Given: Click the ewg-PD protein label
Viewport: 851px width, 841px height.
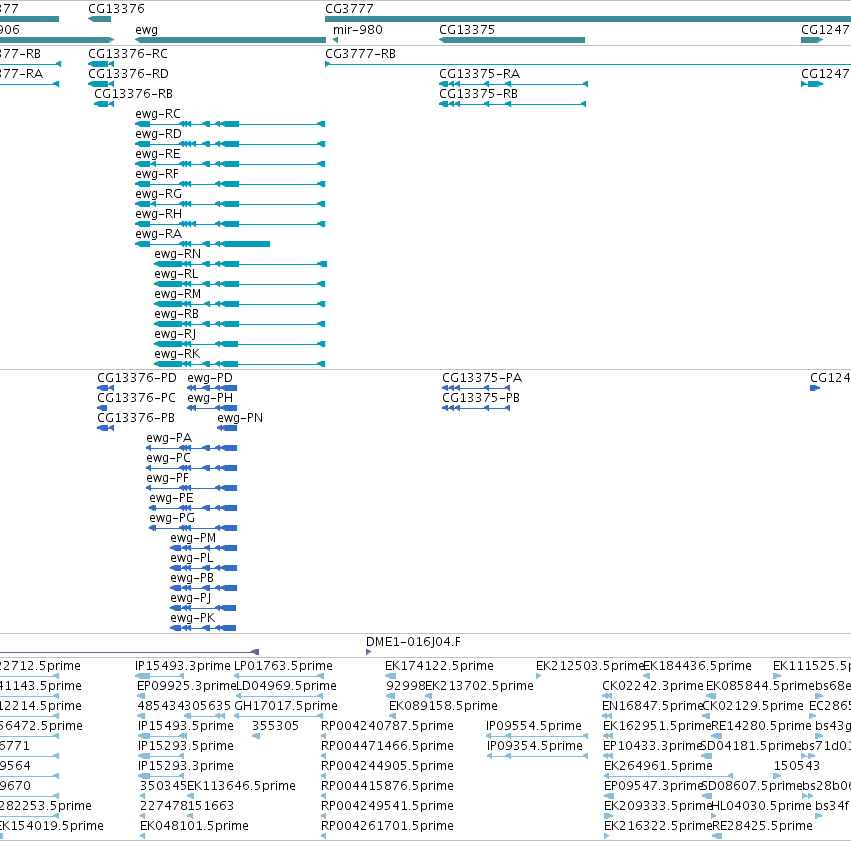Looking at the screenshot, I should pyautogui.click(x=210, y=378).
